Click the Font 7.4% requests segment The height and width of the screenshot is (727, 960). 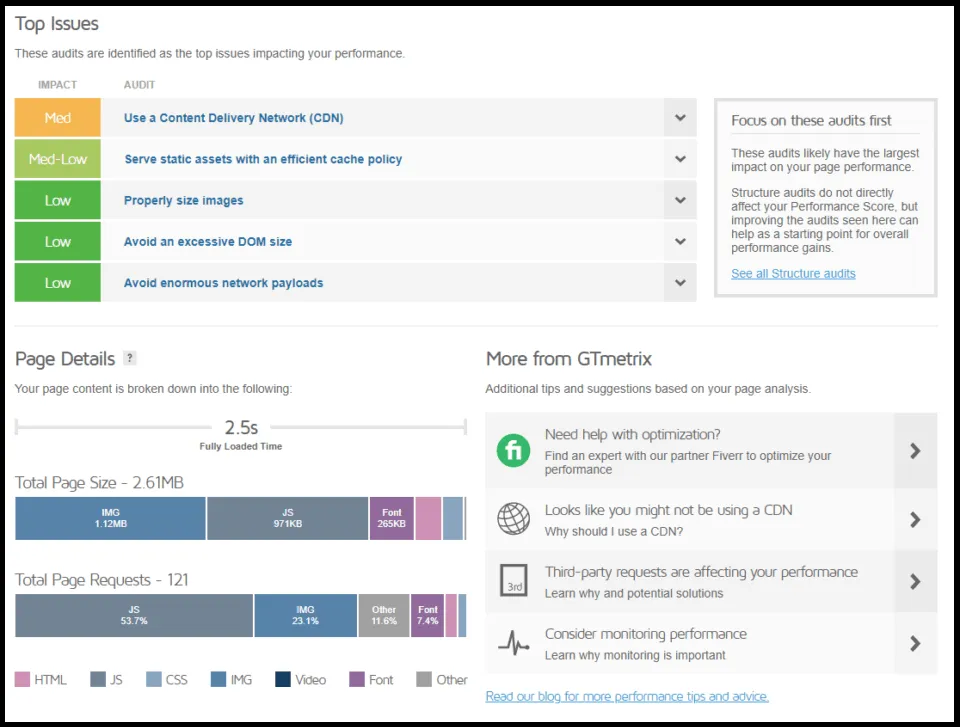coord(427,616)
